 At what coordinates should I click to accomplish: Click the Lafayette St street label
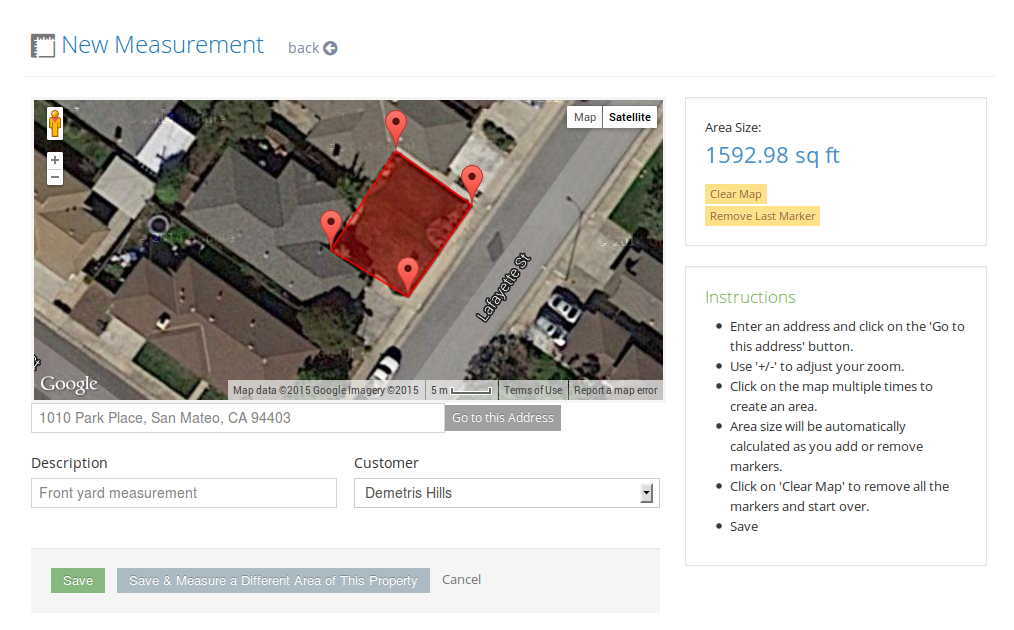[x=503, y=288]
